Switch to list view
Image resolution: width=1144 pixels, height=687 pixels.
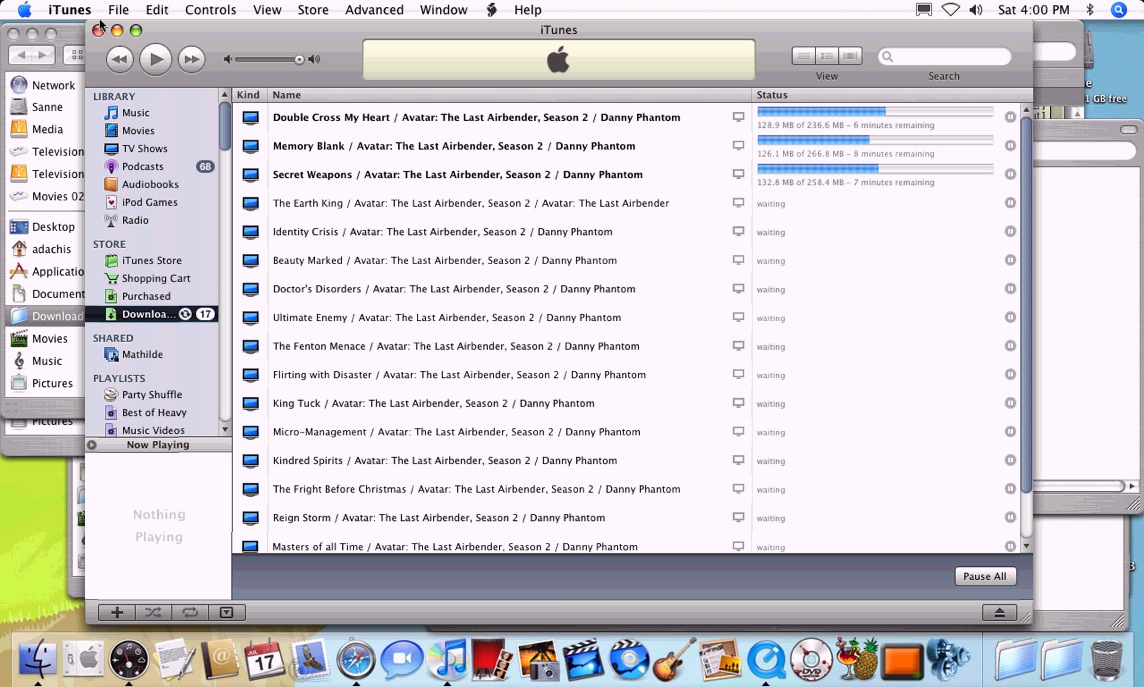click(x=803, y=56)
